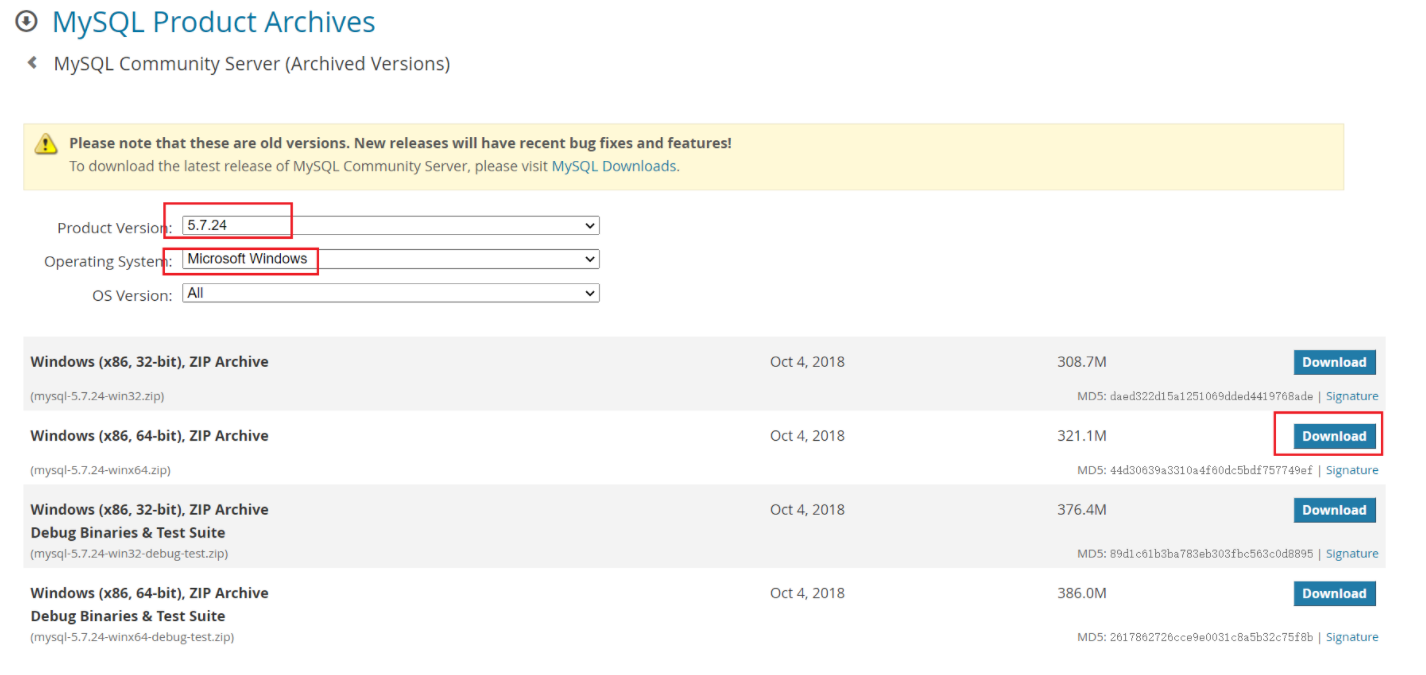
Task: Click the Oct 4, 2018 date in 308.7M row
Action: click(x=807, y=362)
